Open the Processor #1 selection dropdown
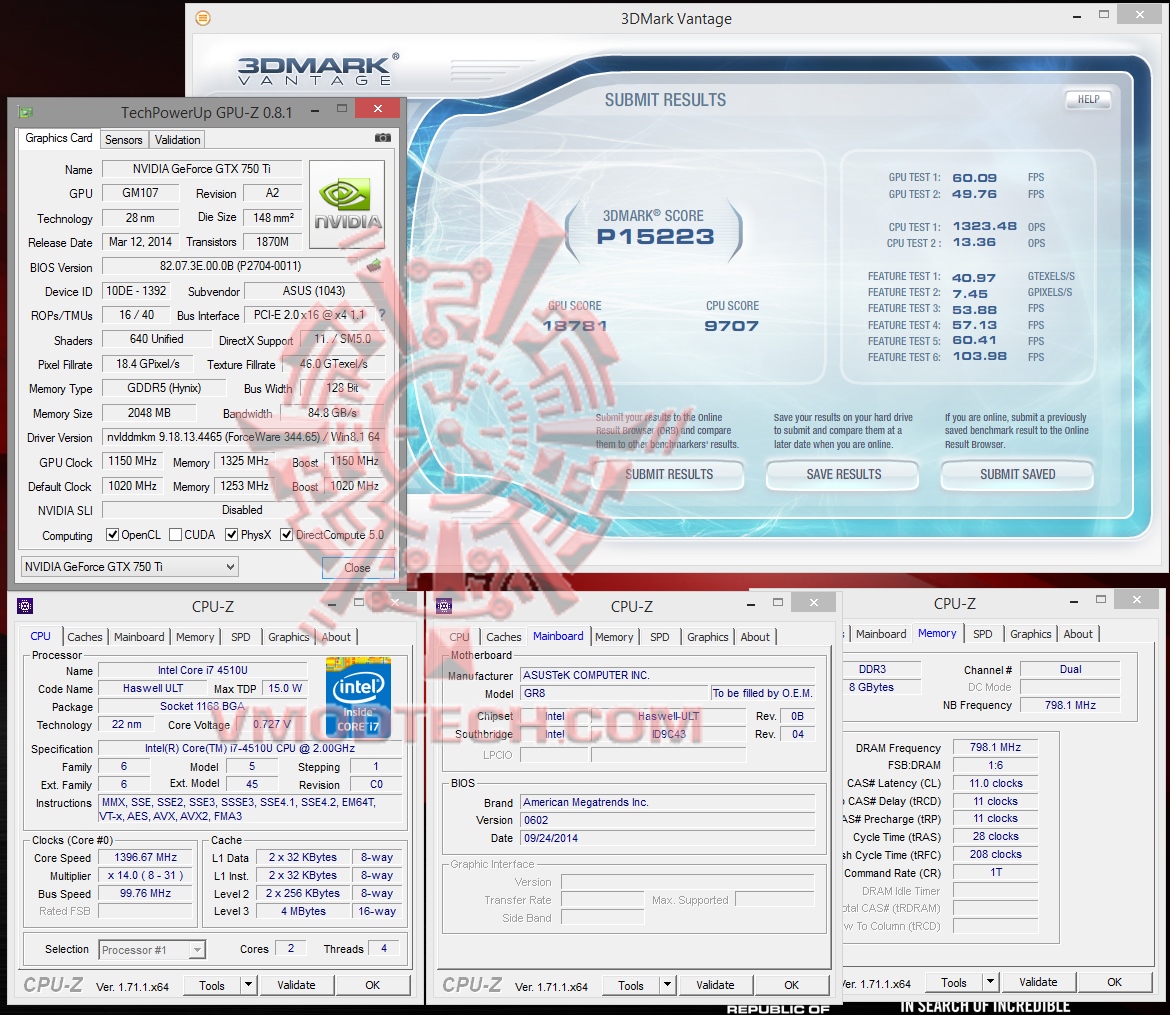1170x1015 pixels. pyautogui.click(x=152, y=949)
